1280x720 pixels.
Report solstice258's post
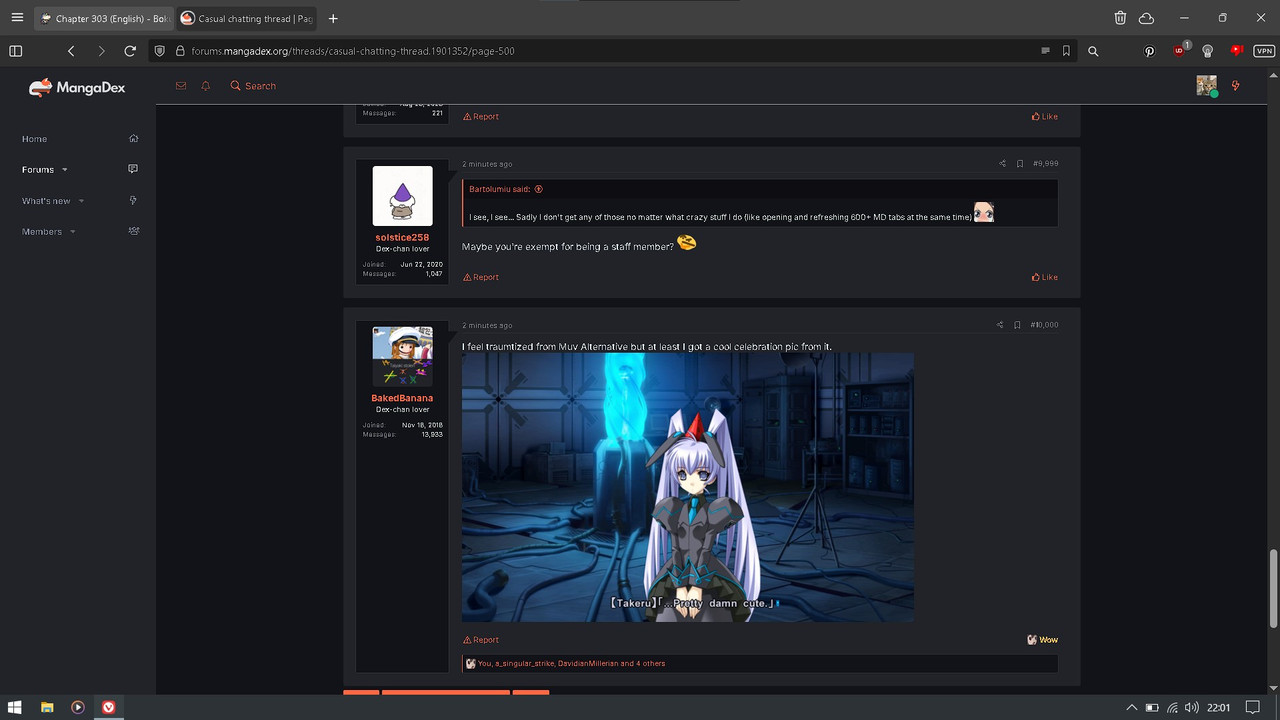pyautogui.click(x=480, y=277)
